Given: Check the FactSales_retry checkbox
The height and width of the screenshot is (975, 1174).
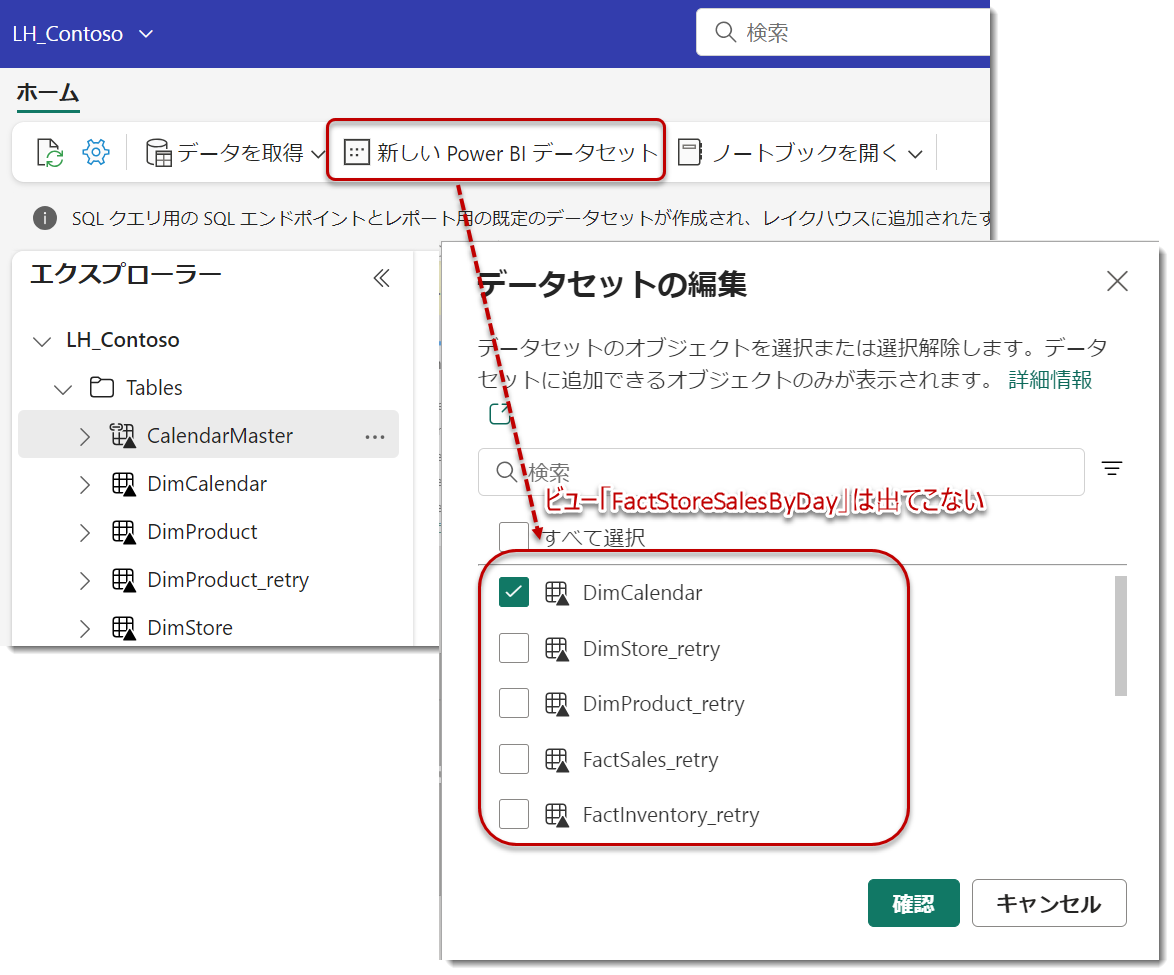Looking at the screenshot, I should tap(514, 759).
